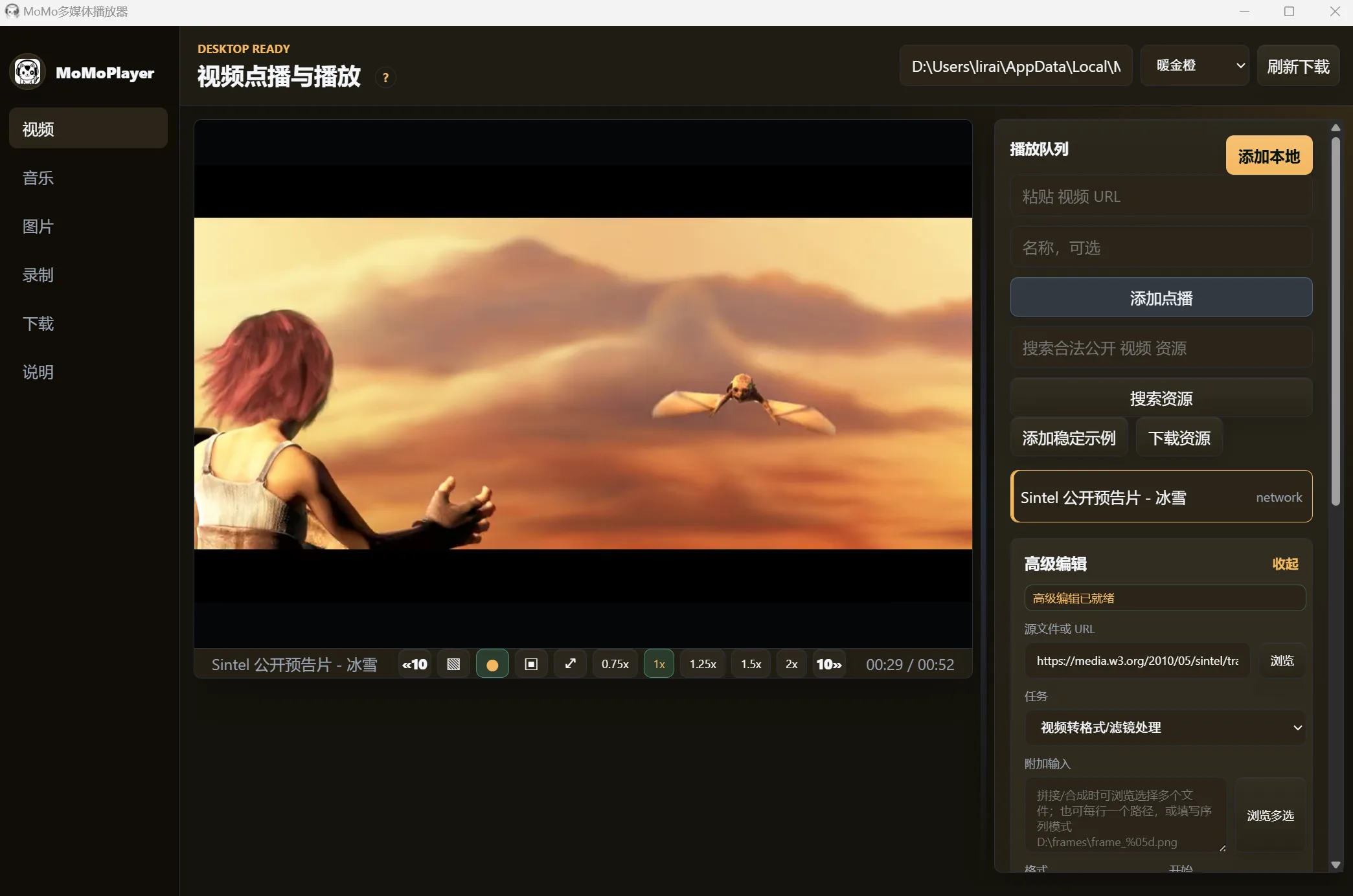Go to the 录制 sidebar section
Viewport: 1353px width, 896px height.
tap(88, 274)
